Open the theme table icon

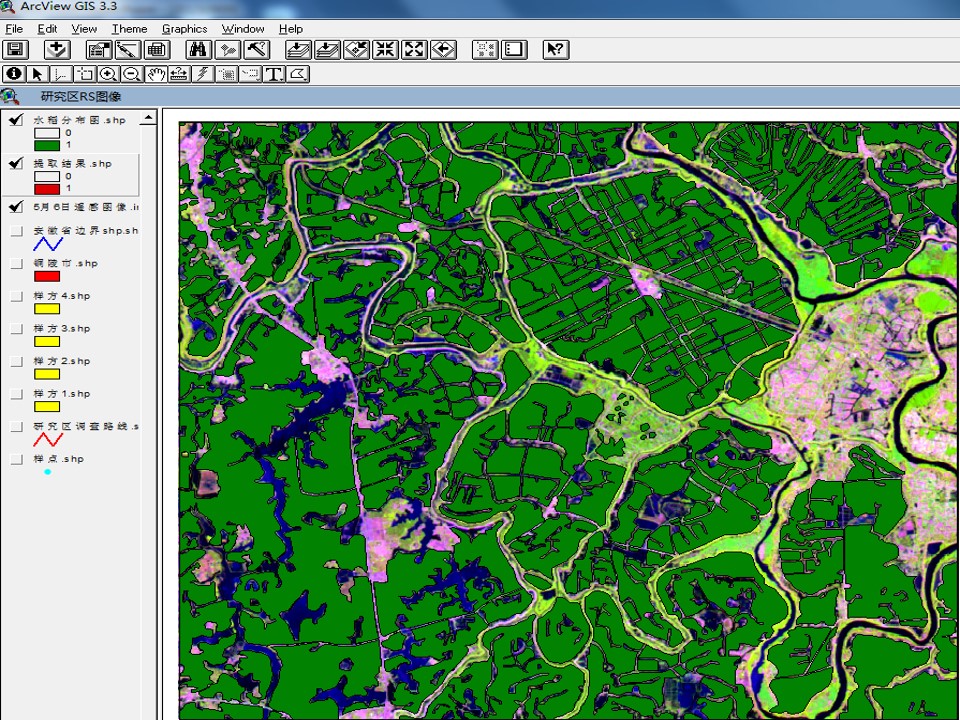tap(157, 50)
